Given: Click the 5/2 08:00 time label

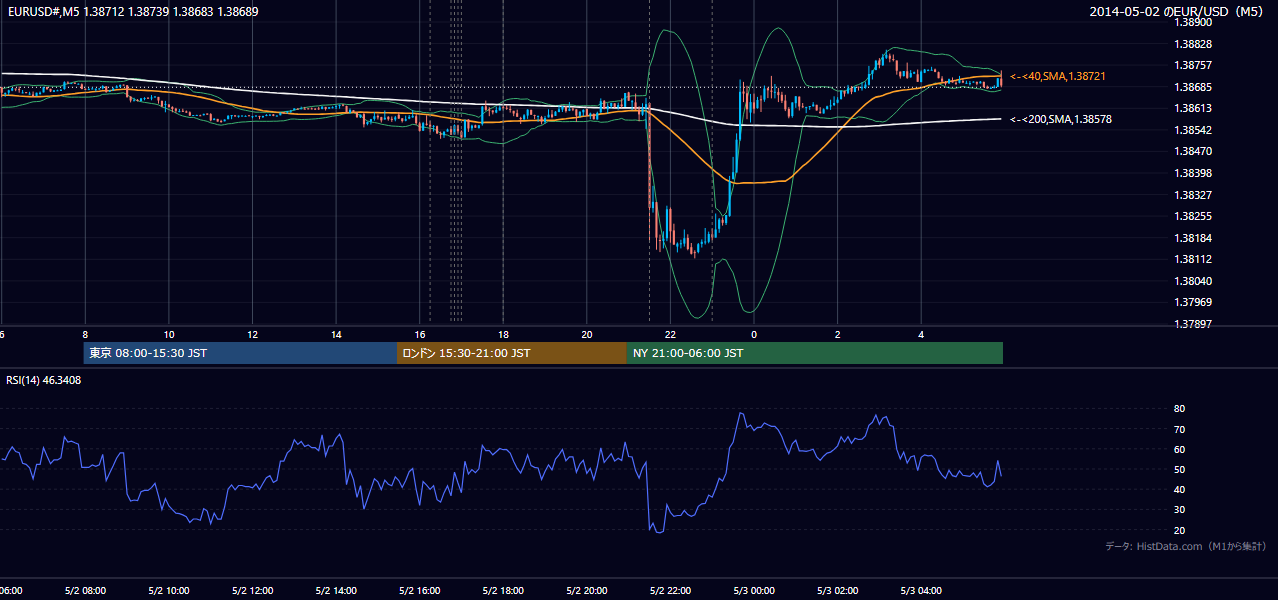Looking at the screenshot, I should [86, 591].
